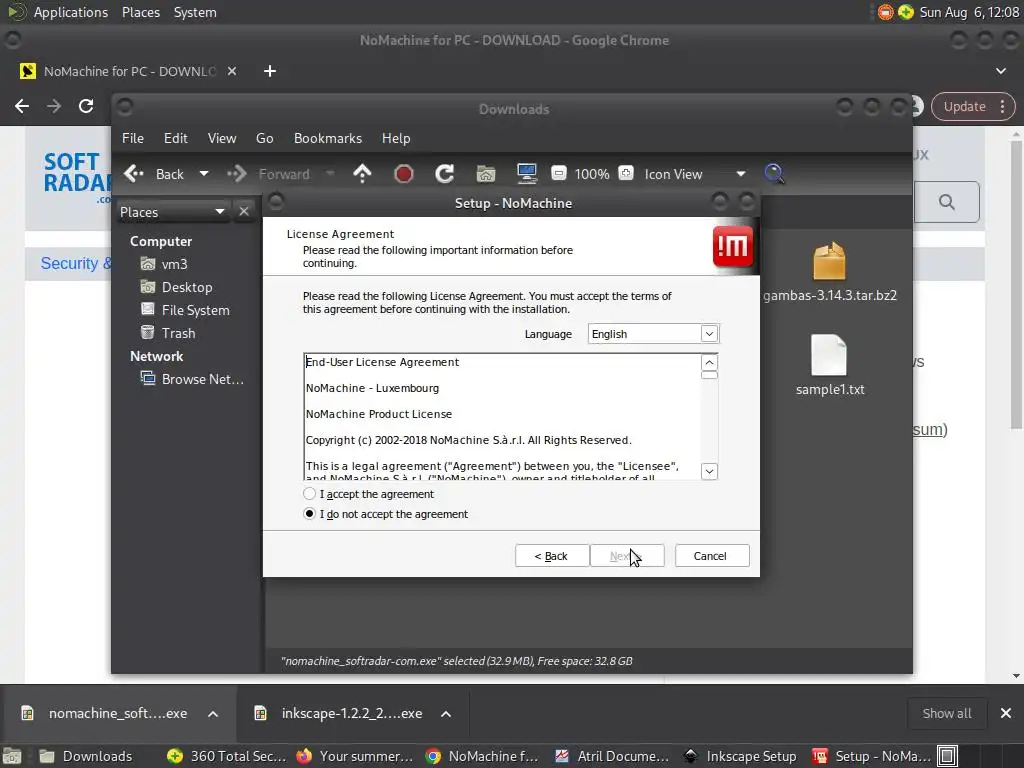Select 'I do not accept the agreement' option
1024x768 pixels.
click(x=310, y=514)
